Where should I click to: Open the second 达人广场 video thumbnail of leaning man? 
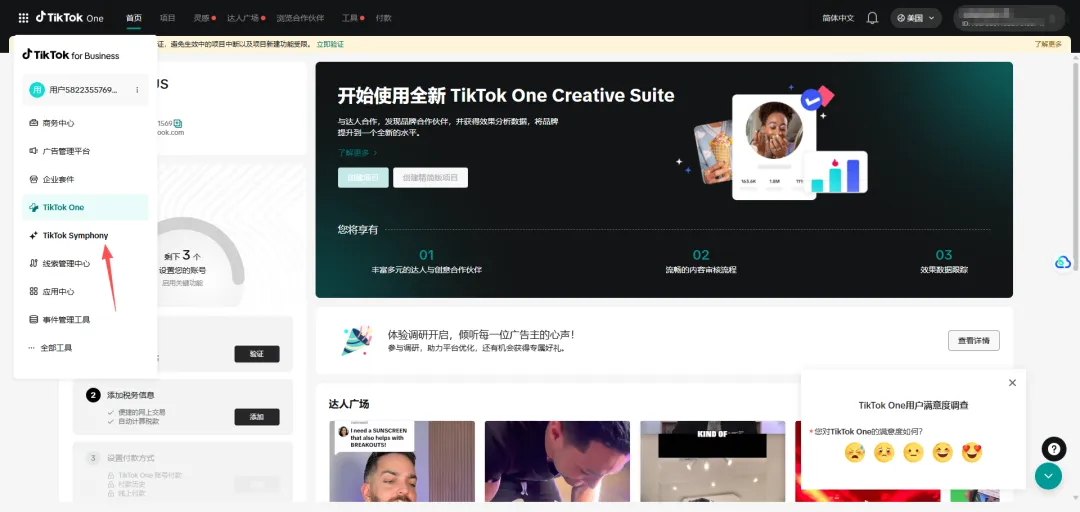click(557, 461)
